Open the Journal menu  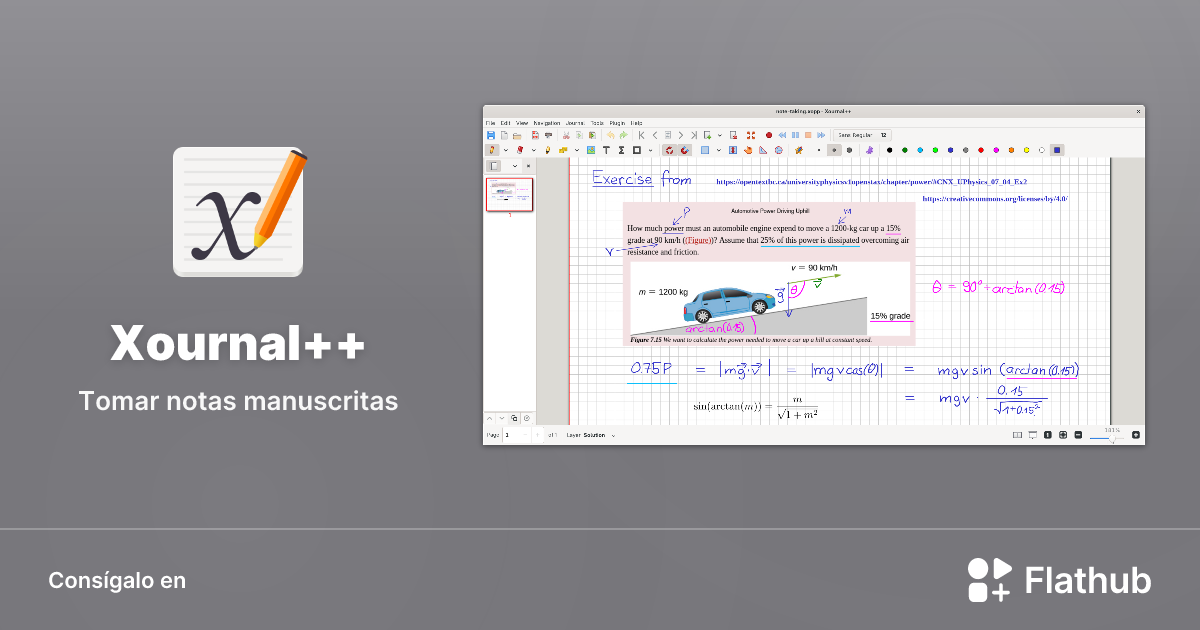tap(575, 122)
